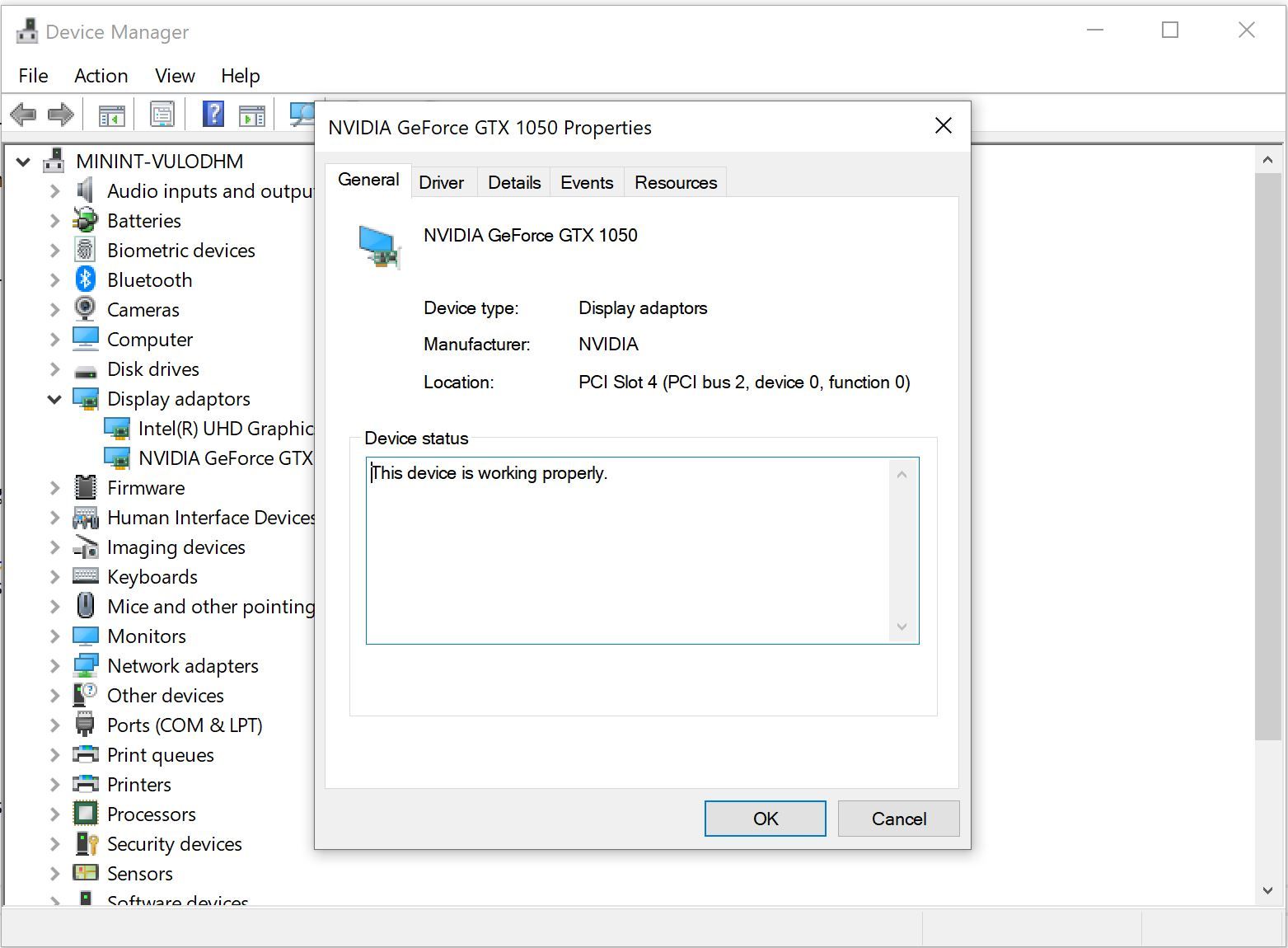Click Cancel in Properties dialog

coord(899,819)
